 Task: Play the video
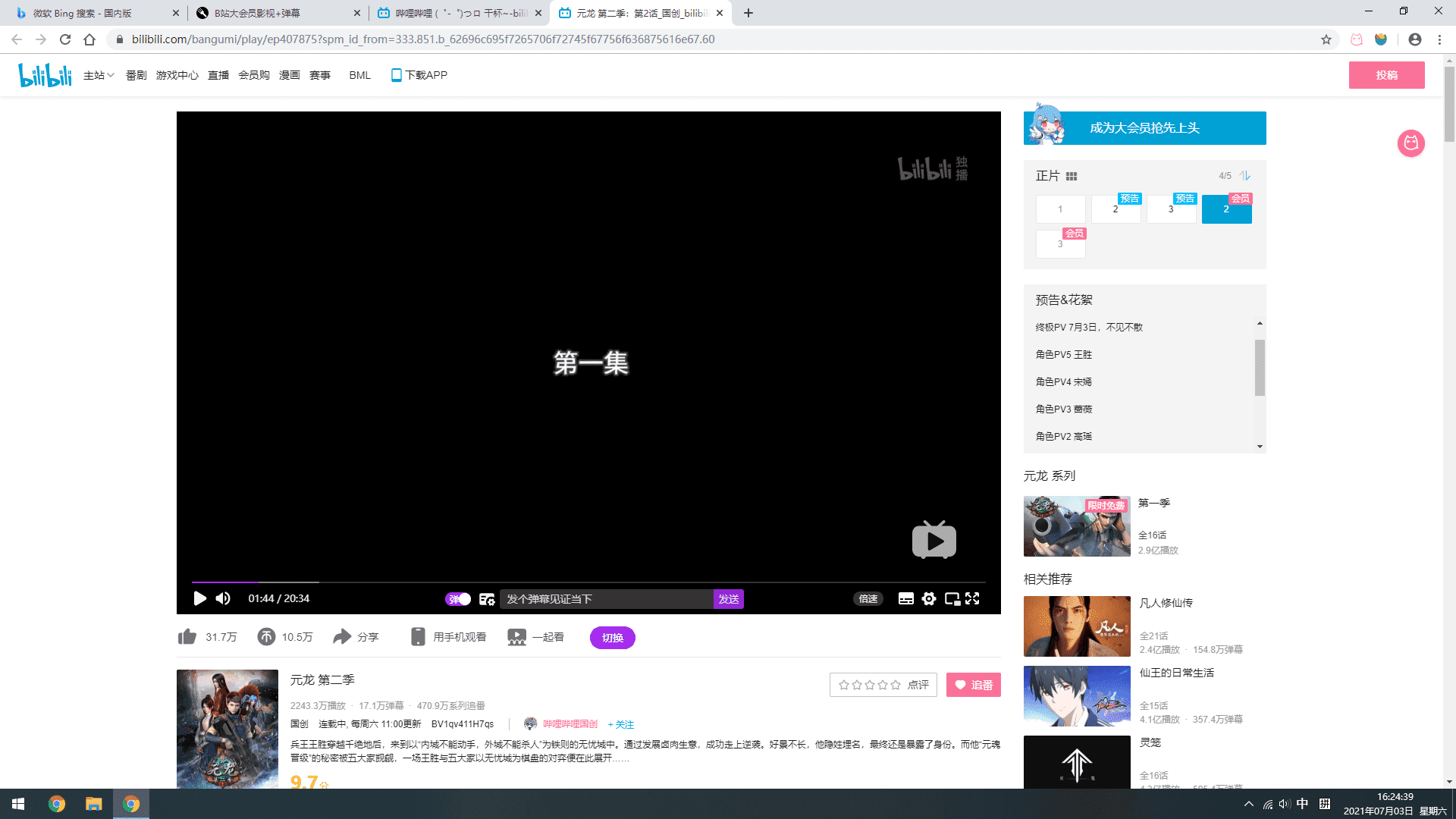coord(199,598)
